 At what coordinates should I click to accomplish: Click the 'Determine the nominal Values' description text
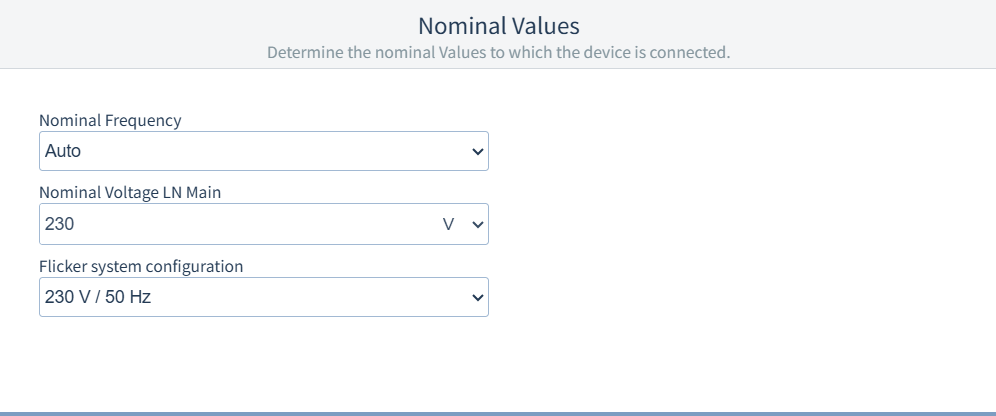tap(498, 51)
